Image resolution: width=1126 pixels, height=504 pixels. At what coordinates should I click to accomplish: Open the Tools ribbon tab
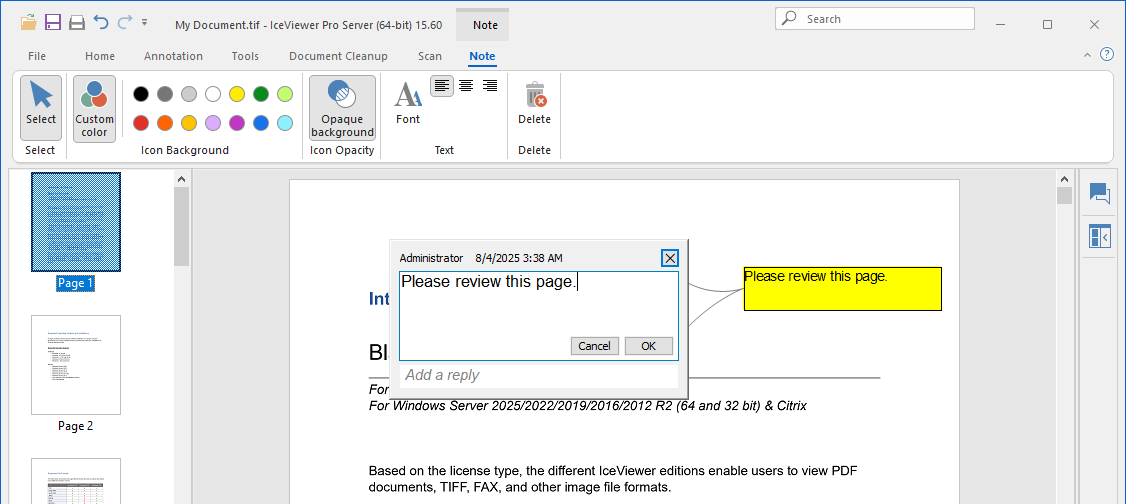click(245, 56)
